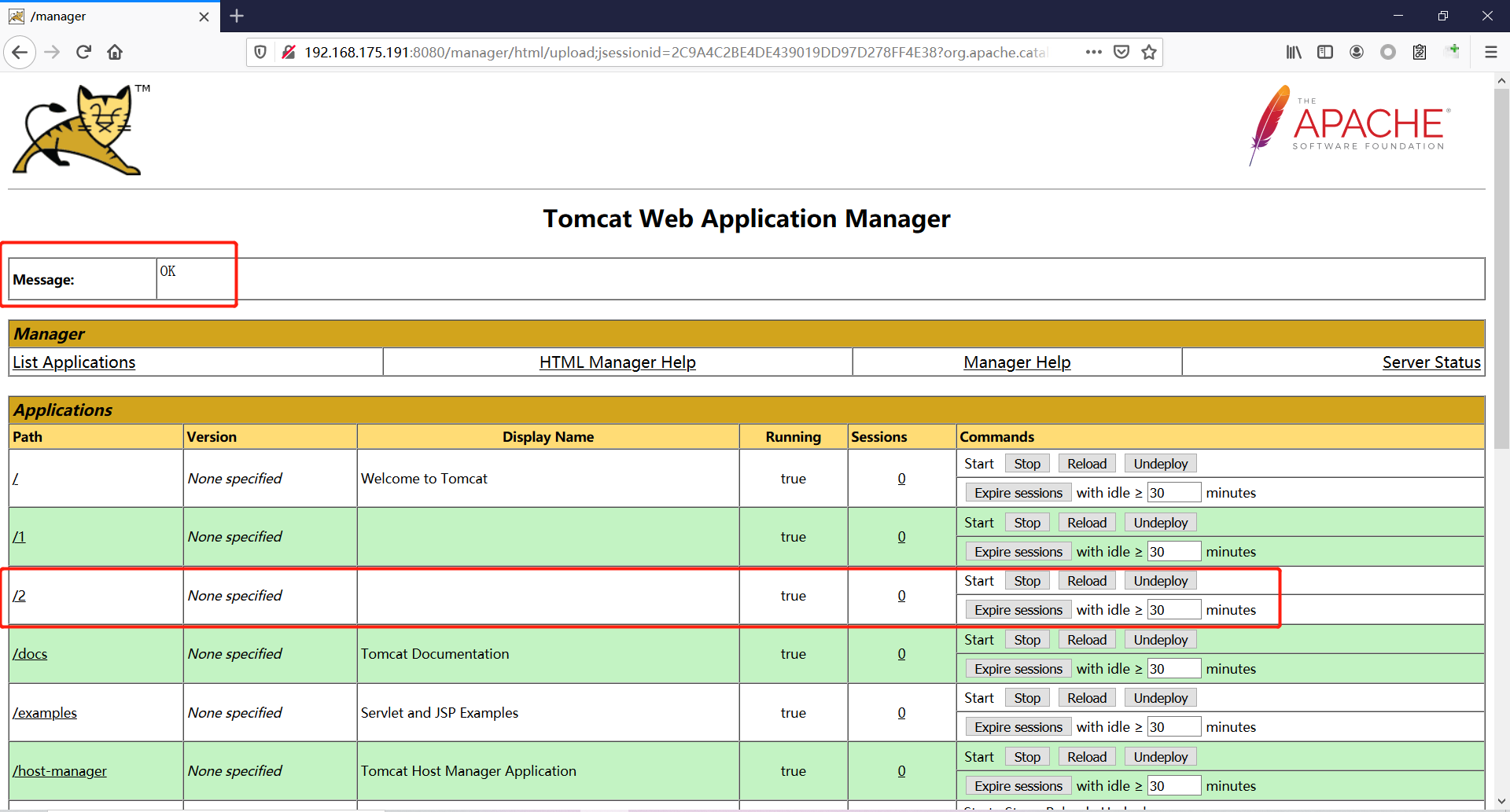Image resolution: width=1510 pixels, height=812 pixels.
Task: Open the root / application path
Action: 16,479
